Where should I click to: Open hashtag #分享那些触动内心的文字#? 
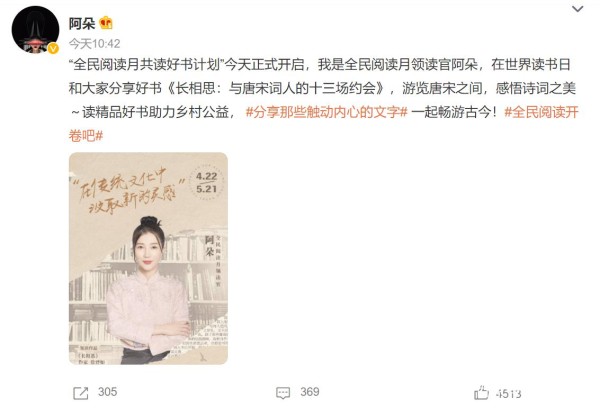(x=326, y=112)
